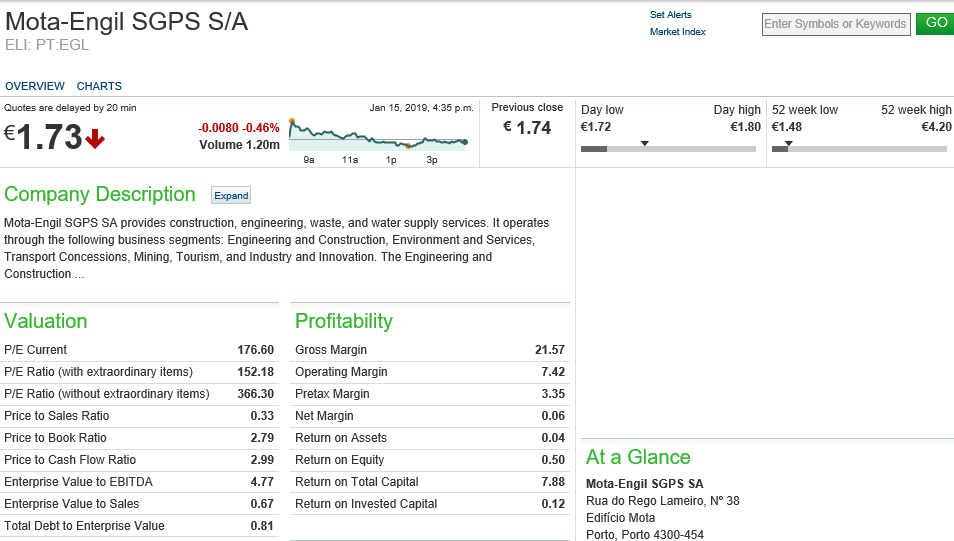This screenshot has height=541, width=954.
Task: Click the Profitability section heading
Action: click(343, 321)
